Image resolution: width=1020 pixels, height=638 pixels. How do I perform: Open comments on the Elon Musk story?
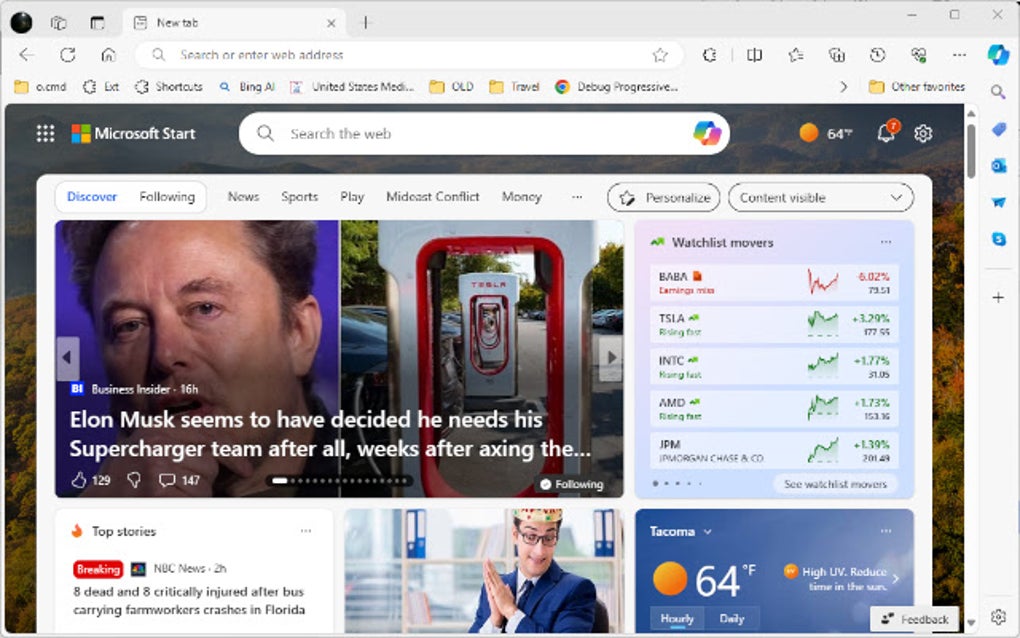click(x=180, y=481)
